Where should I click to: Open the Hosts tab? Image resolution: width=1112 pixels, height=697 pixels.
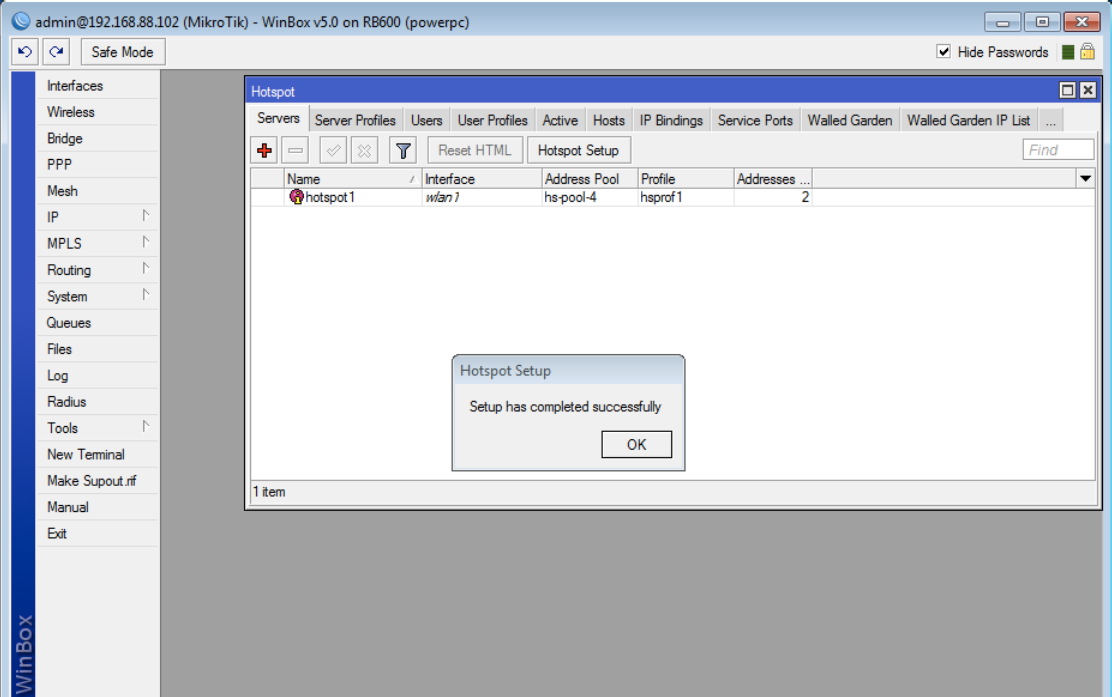[608, 121]
